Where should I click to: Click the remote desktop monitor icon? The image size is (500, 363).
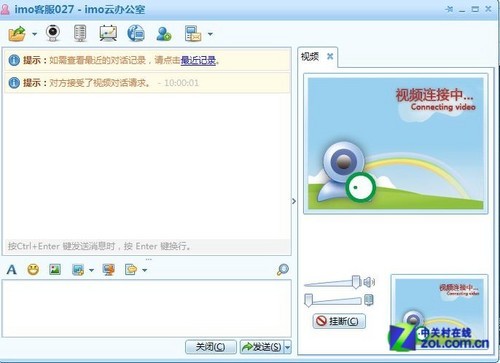(109, 269)
